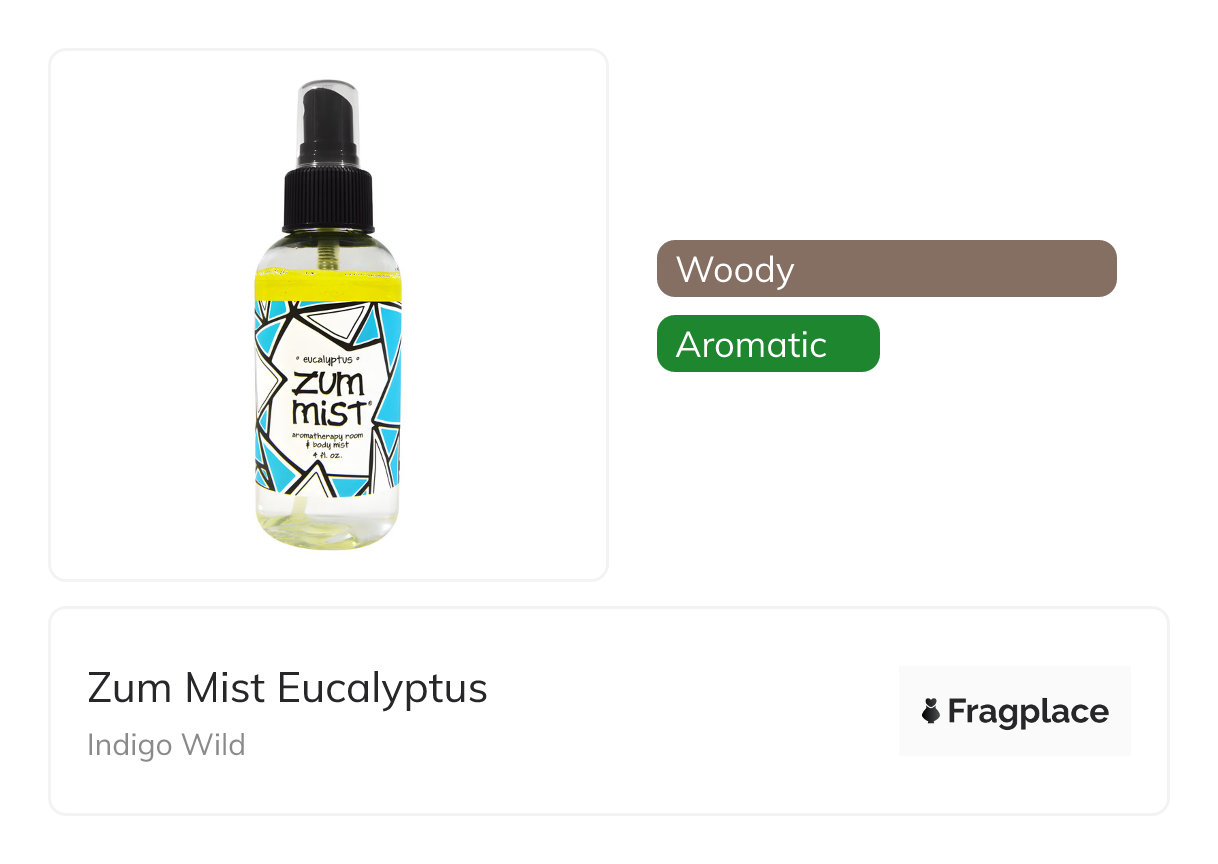Click the right end of Woody bar
The width and height of the screenshot is (1218, 864).
[x=1100, y=268]
